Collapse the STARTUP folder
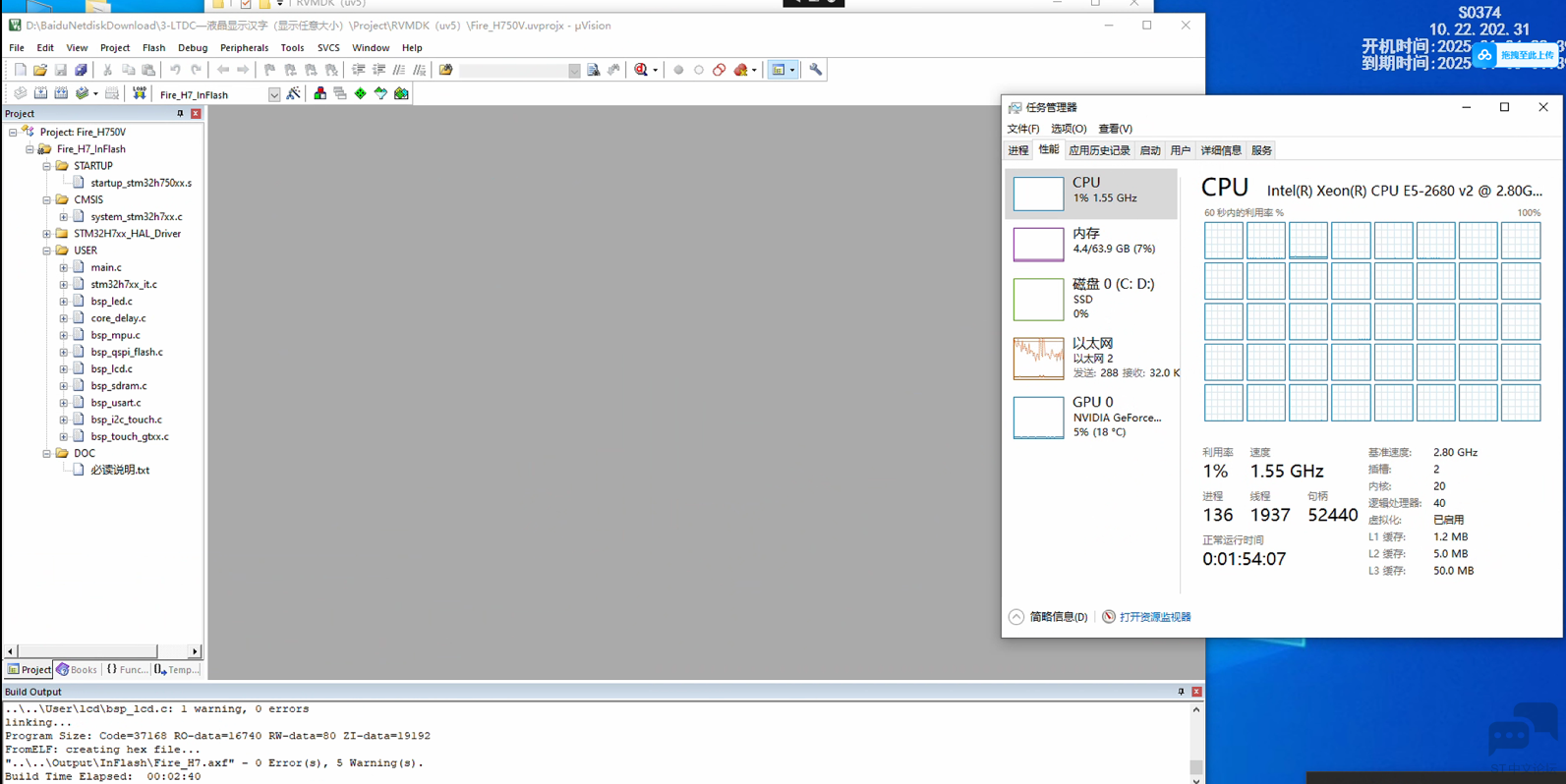The width and height of the screenshot is (1566, 784). (46, 166)
